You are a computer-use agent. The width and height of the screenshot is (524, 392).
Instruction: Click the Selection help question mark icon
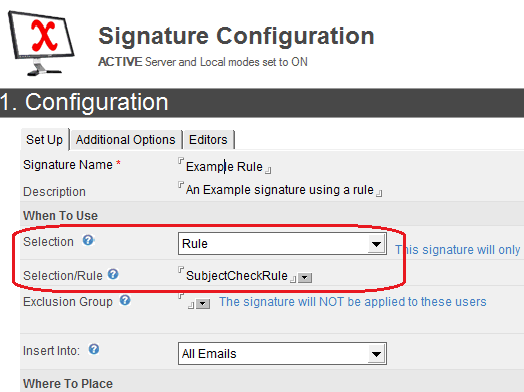point(88,240)
